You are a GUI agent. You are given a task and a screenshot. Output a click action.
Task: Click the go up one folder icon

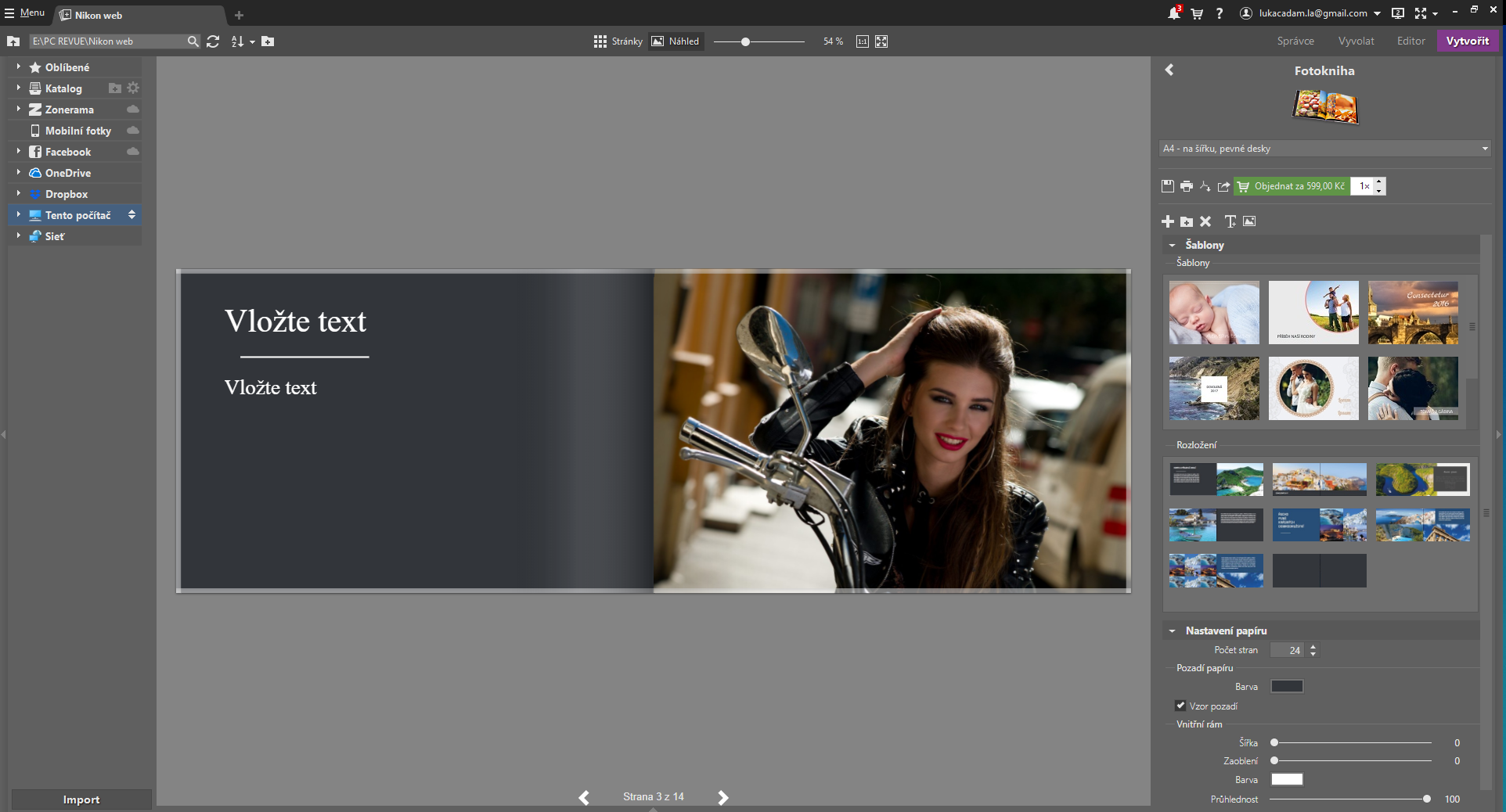point(13,41)
